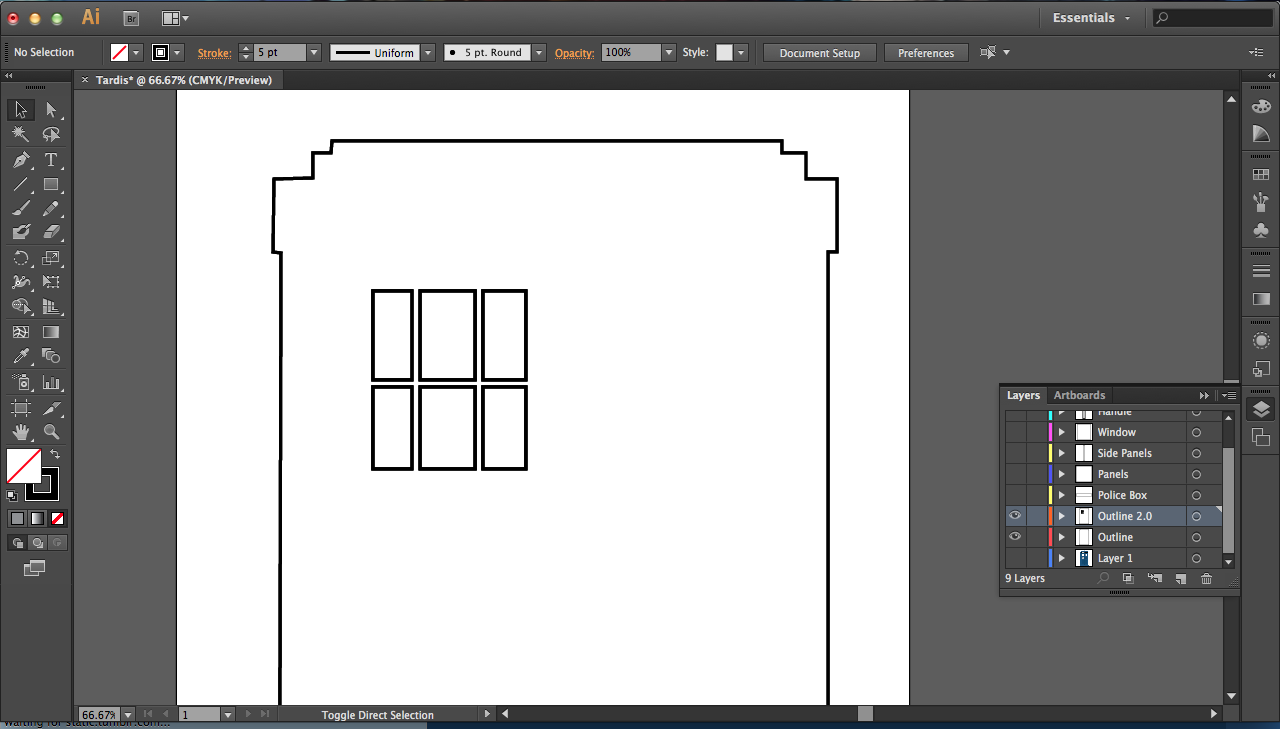Show the Layer 1 layer
This screenshot has width=1280, height=729.
click(1015, 558)
